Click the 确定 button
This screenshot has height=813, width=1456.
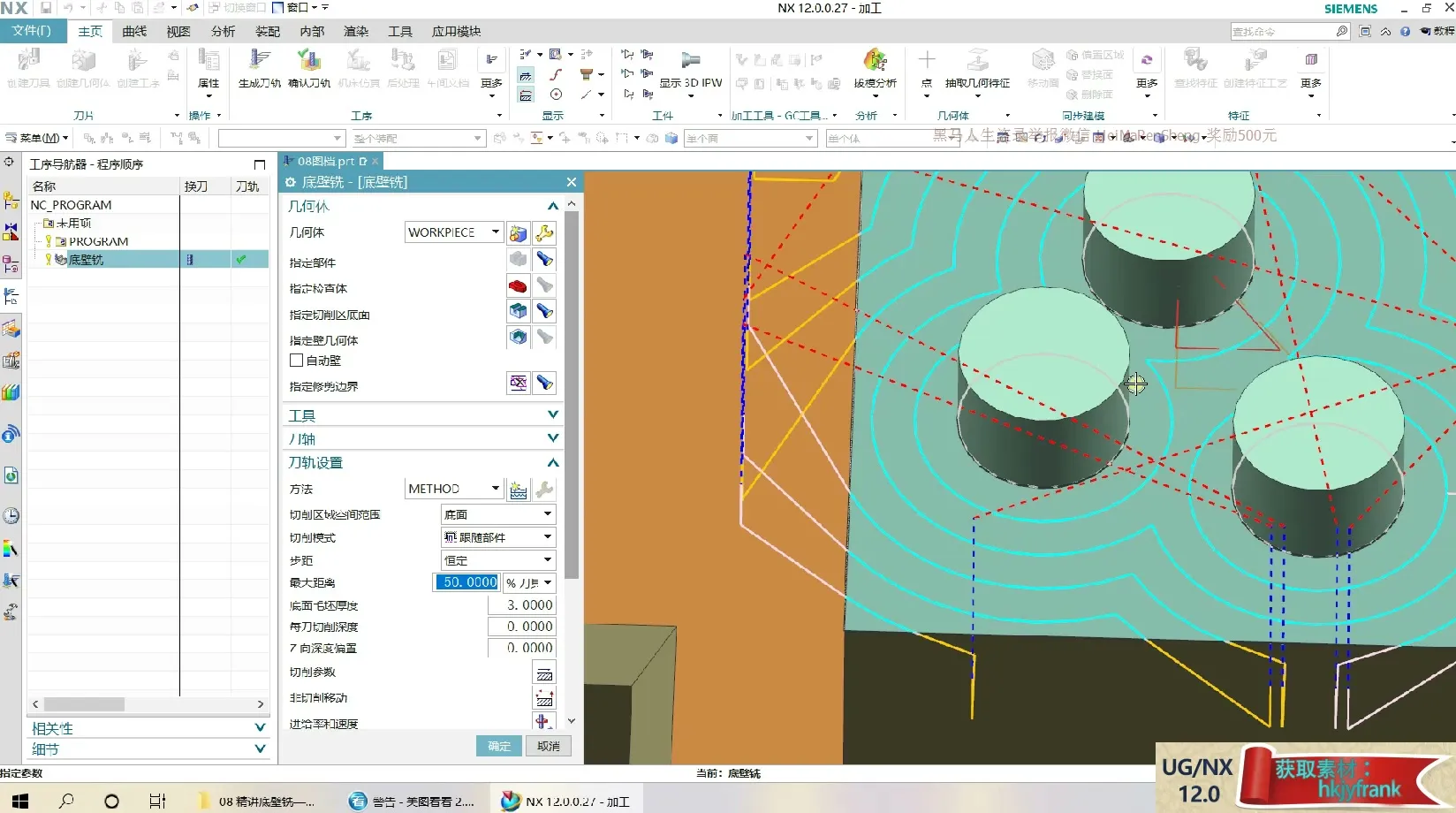coord(499,747)
